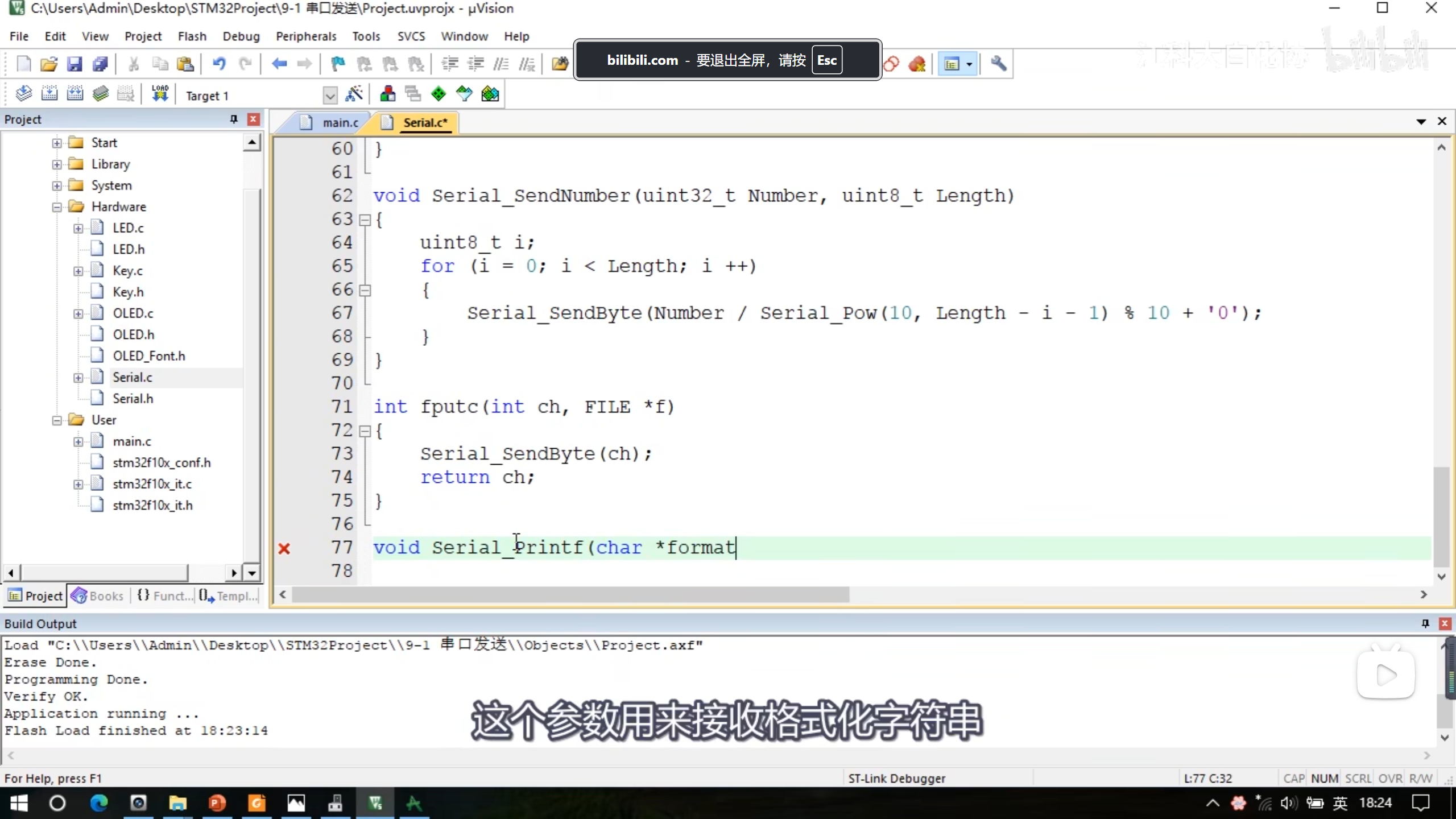Toggle pin on Build Output panel

coord(1425,623)
